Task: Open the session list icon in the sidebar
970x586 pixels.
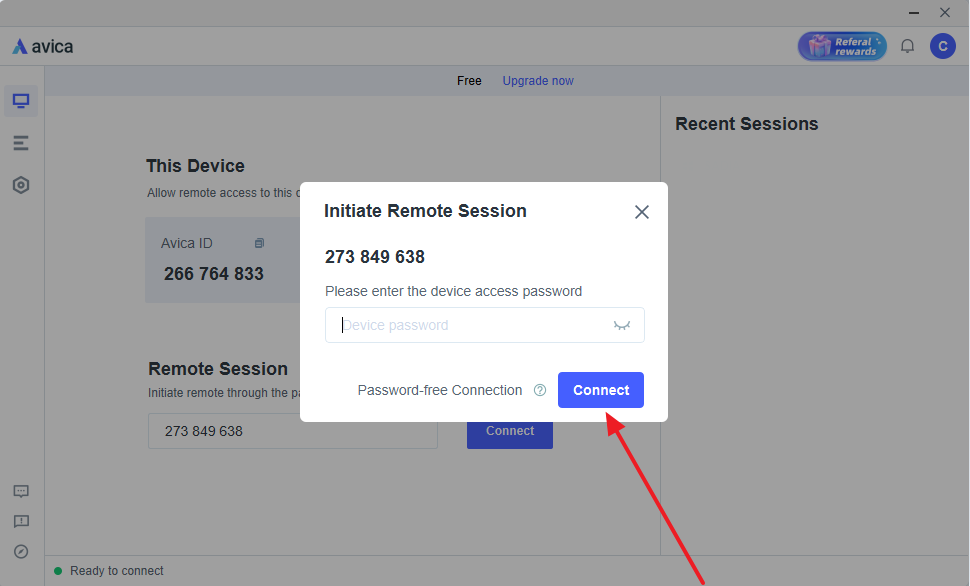Action: [21, 142]
